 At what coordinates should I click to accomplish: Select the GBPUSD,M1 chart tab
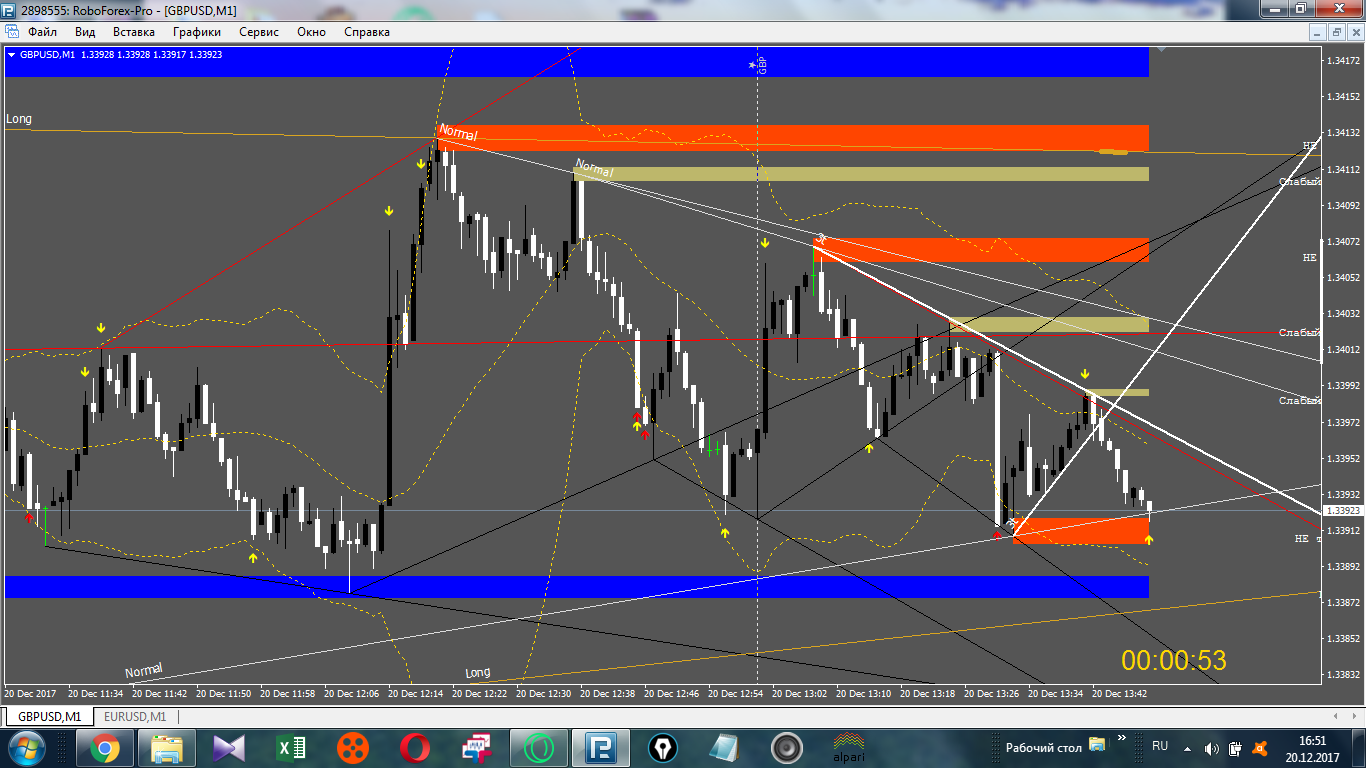click(x=50, y=716)
